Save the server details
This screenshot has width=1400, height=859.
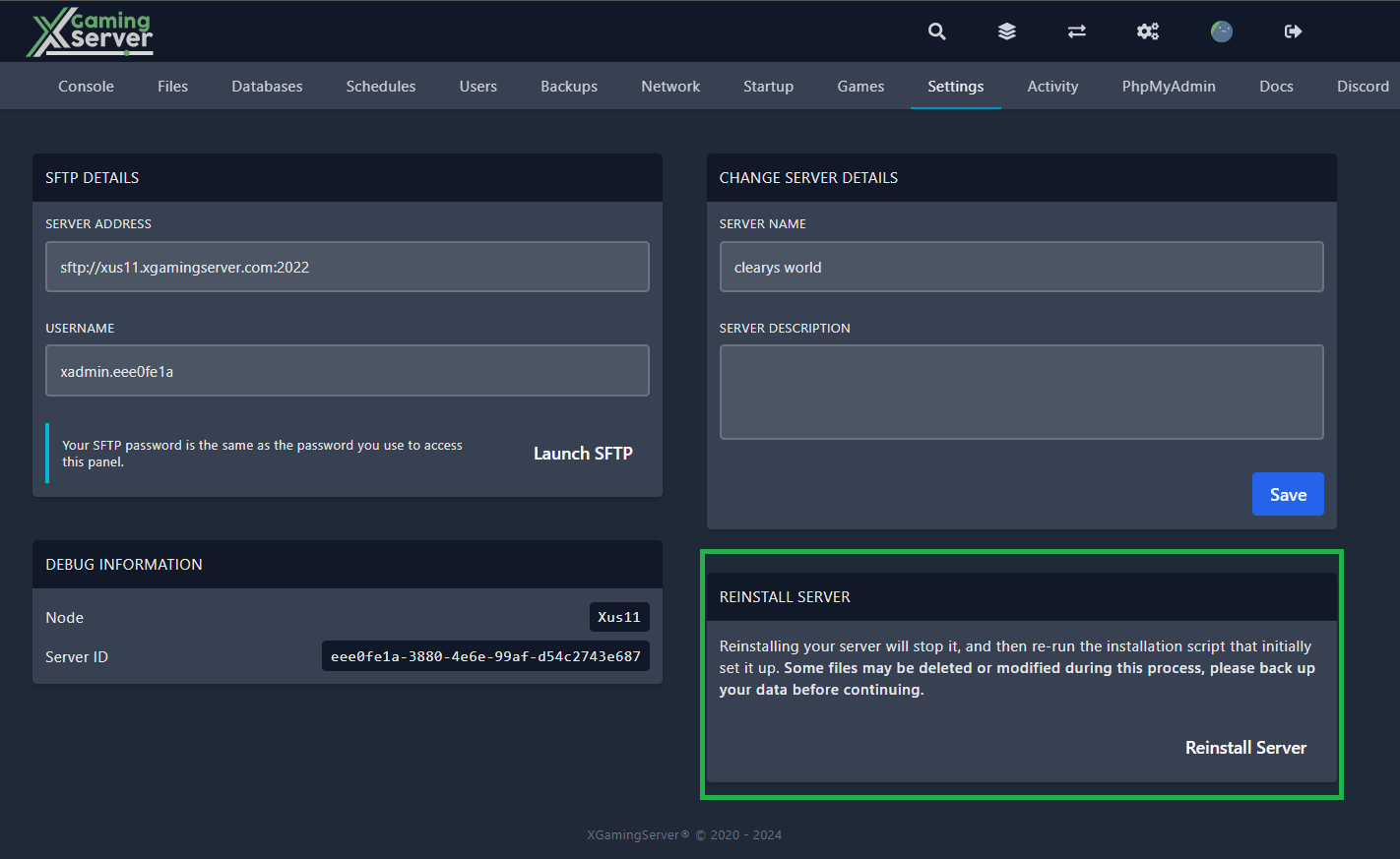point(1288,494)
